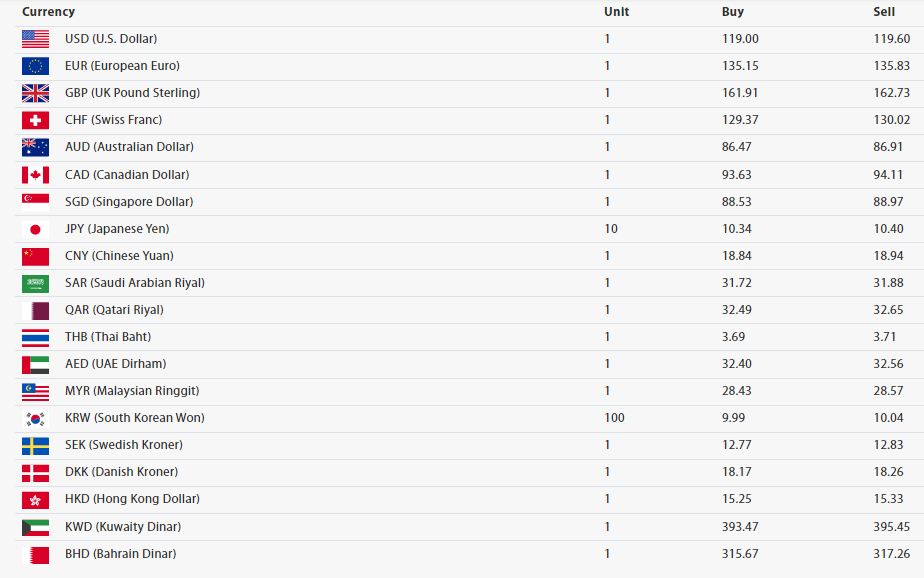Click the Buy column header
Image resolution: width=924 pixels, height=578 pixels.
[x=732, y=12]
